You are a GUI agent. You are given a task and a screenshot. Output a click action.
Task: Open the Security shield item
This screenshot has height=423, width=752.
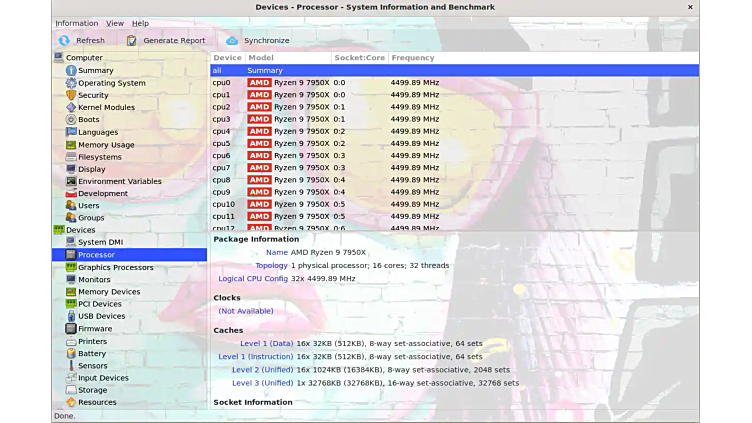71,95
